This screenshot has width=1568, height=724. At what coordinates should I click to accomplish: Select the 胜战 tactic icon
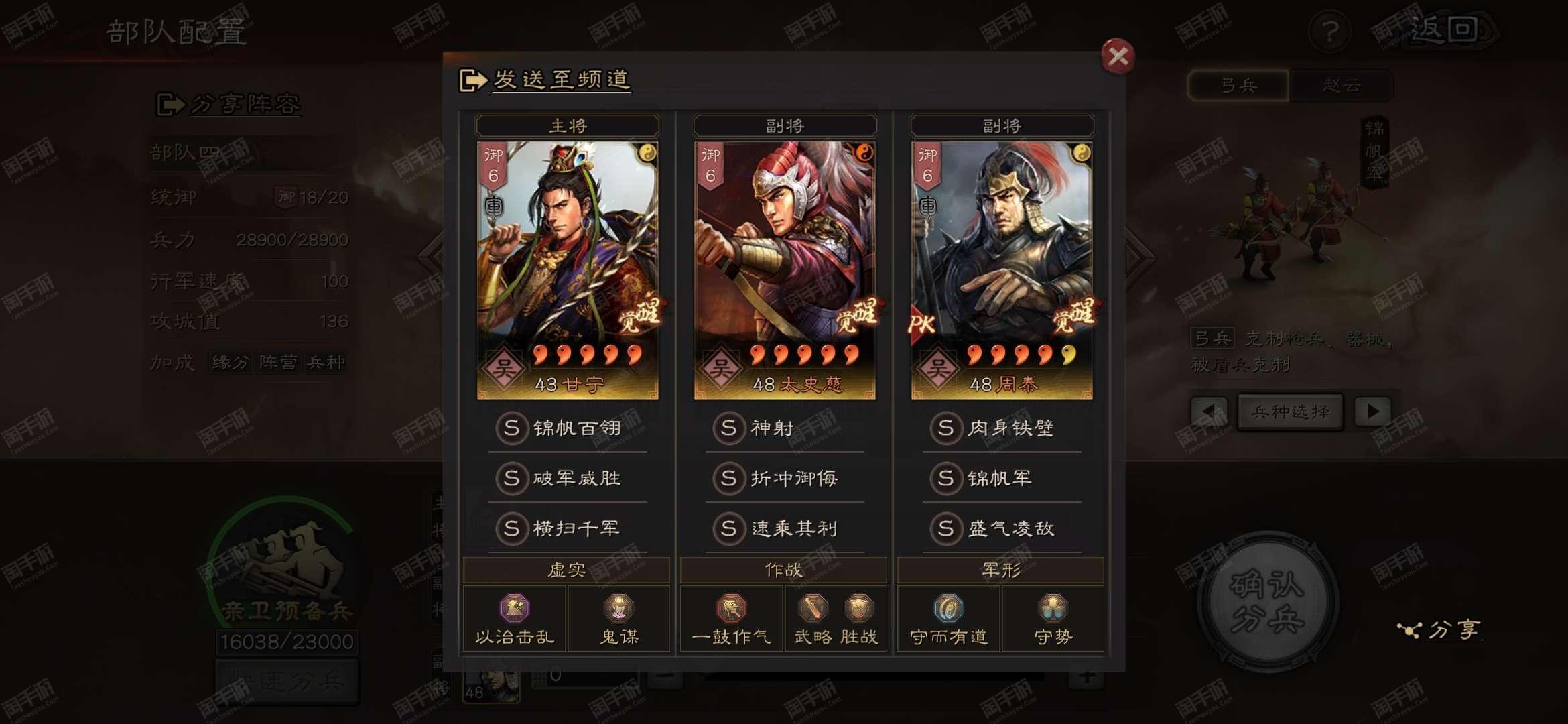[x=859, y=609]
